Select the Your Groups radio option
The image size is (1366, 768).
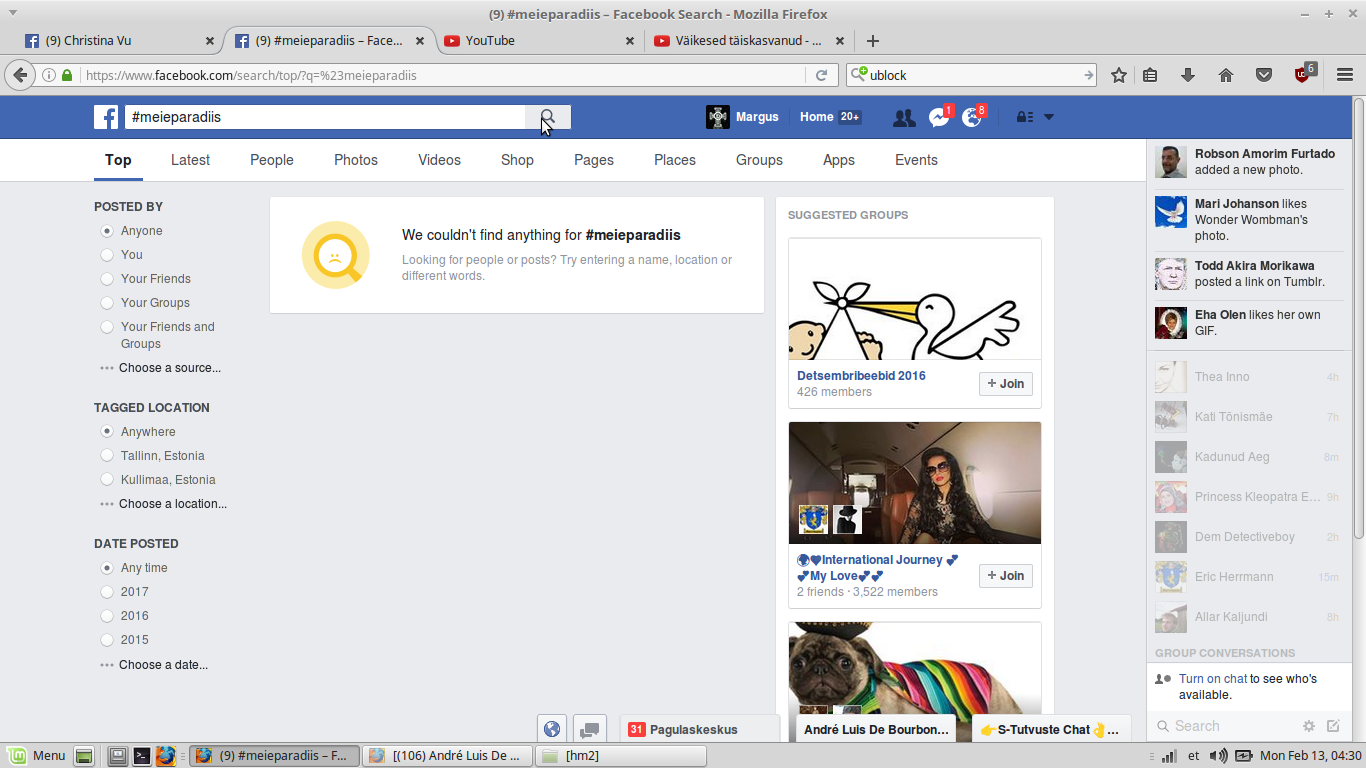[x=107, y=303]
